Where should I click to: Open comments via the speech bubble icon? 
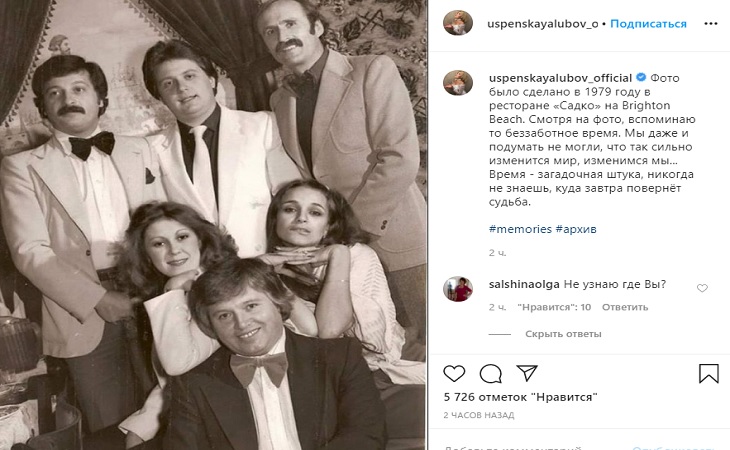(x=490, y=374)
